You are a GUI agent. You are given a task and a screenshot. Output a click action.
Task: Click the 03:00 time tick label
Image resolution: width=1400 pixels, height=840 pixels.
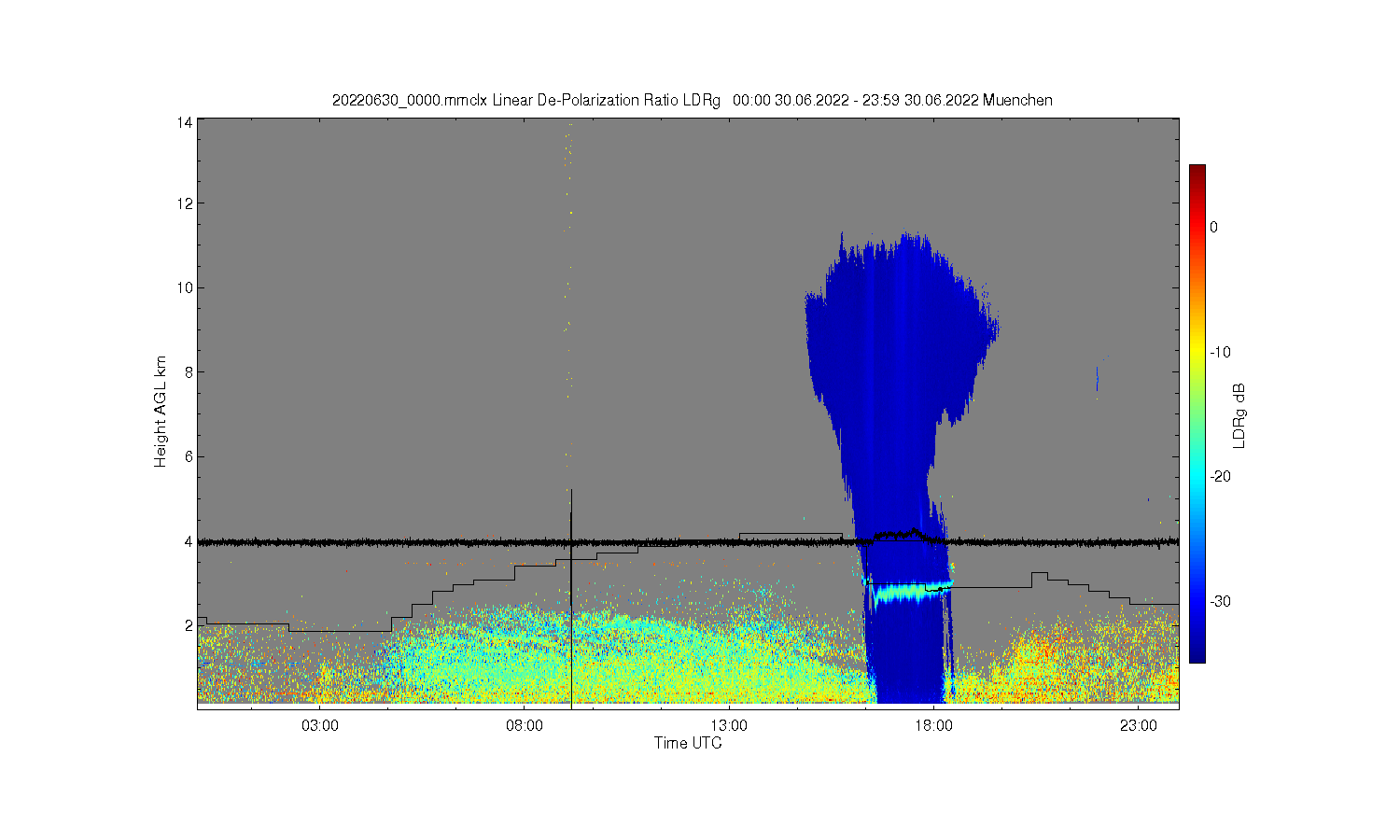coord(320,725)
